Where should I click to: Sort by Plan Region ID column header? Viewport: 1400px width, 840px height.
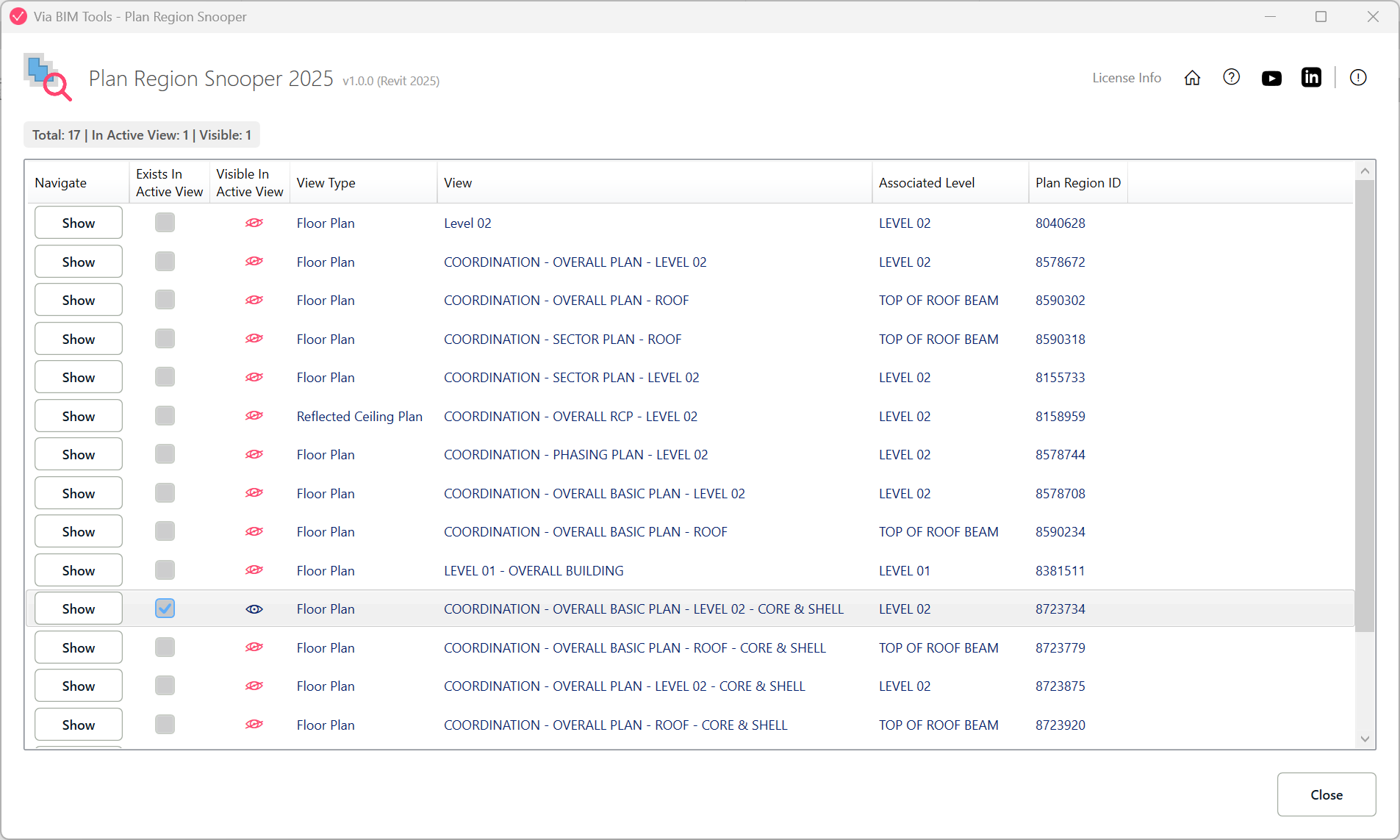click(x=1078, y=182)
